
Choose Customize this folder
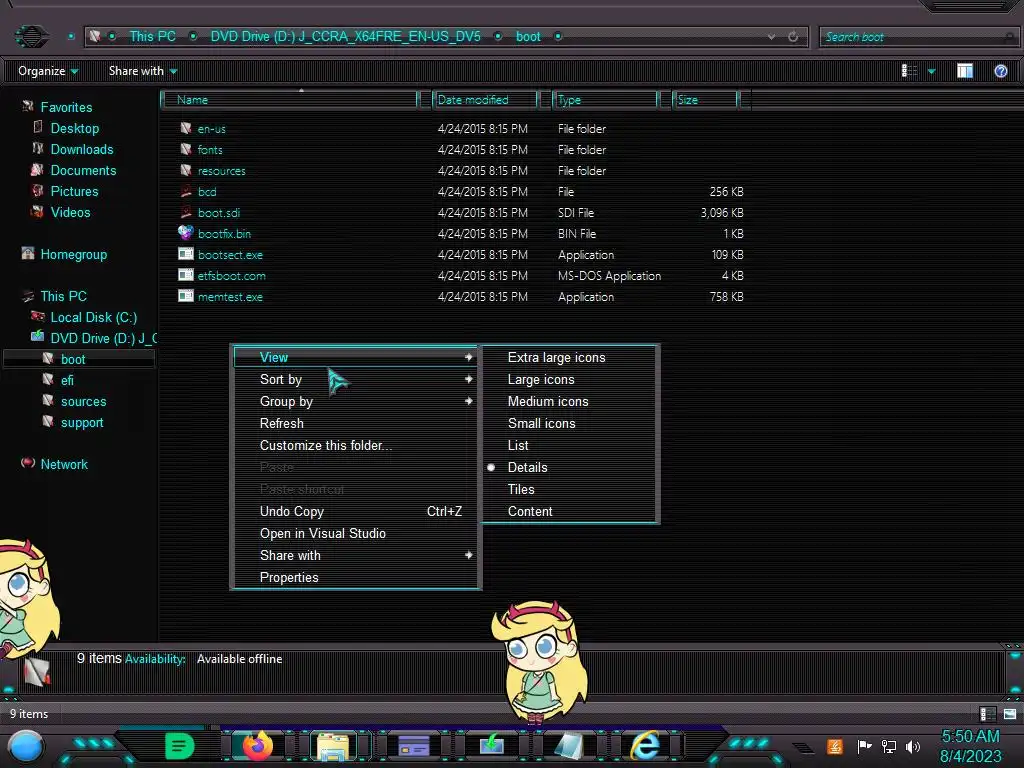click(356, 445)
